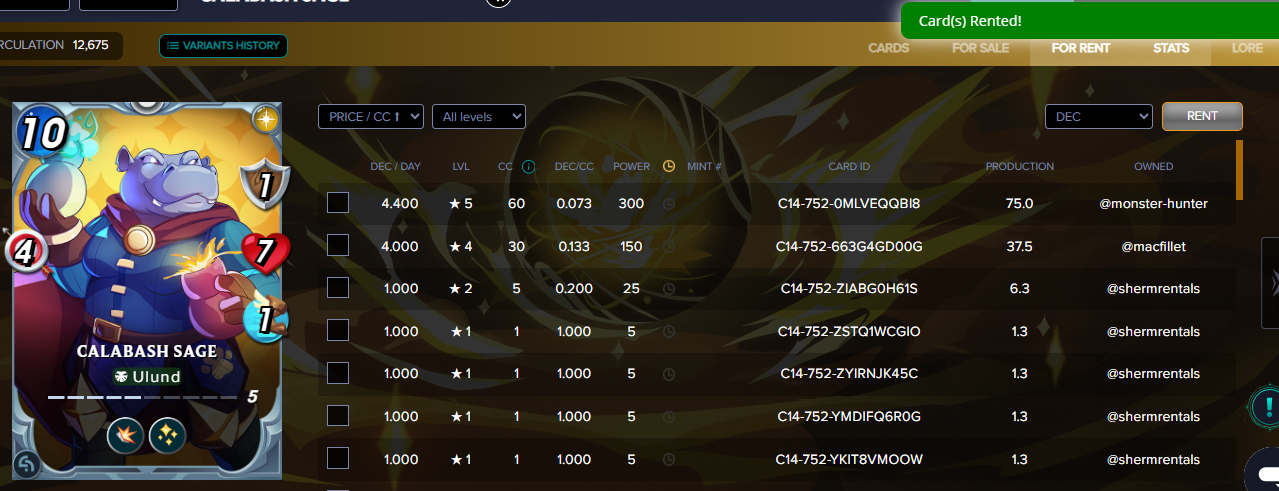Click the red heart health icon
This screenshot has height=491, width=1279.
(x=265, y=252)
